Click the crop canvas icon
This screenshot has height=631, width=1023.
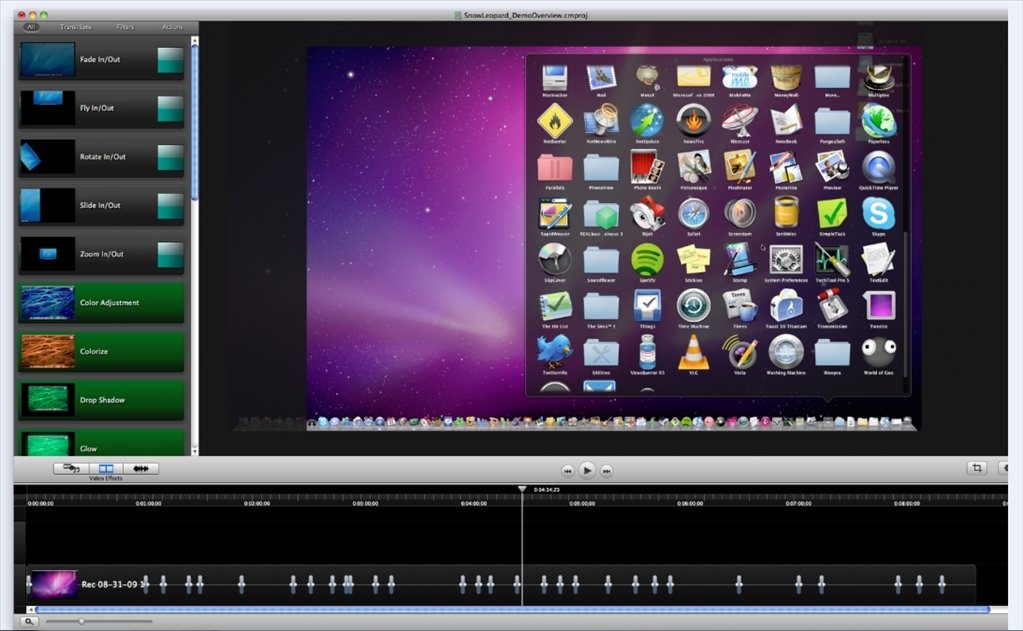pyautogui.click(x=977, y=468)
